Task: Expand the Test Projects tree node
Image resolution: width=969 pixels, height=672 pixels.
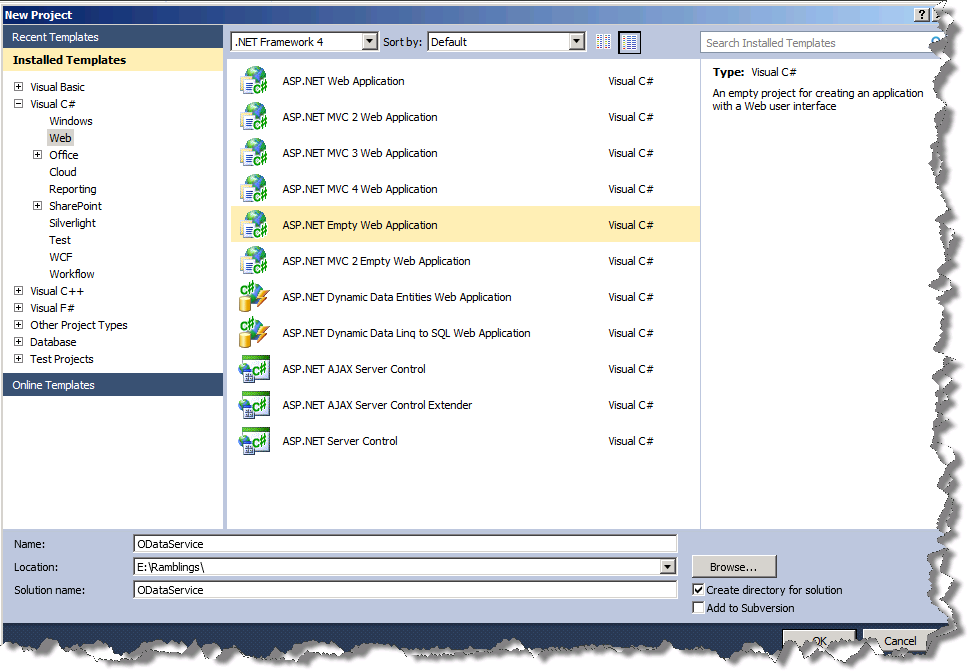Action: [x=19, y=359]
